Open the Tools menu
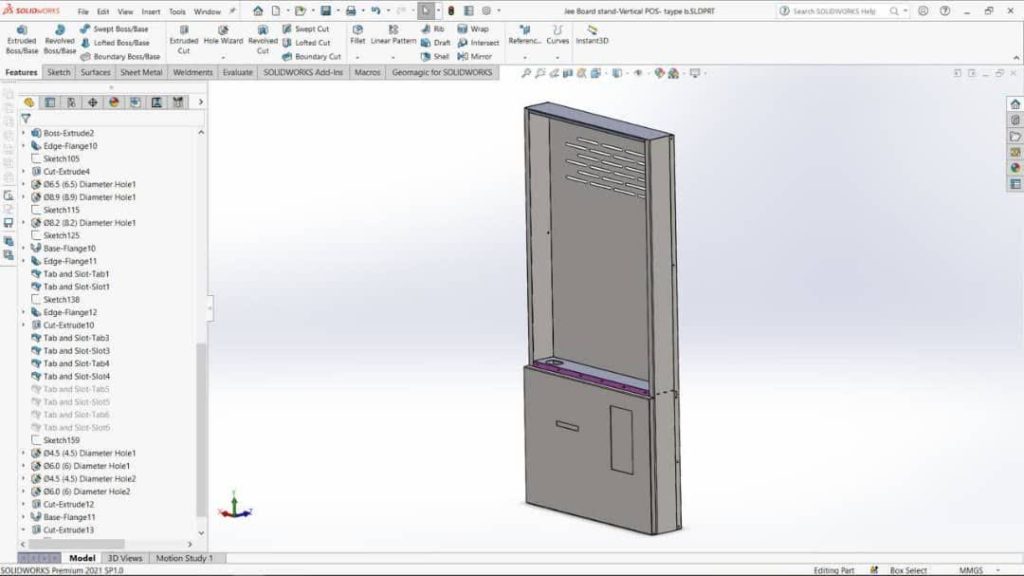The width and height of the screenshot is (1024, 576). (x=177, y=12)
